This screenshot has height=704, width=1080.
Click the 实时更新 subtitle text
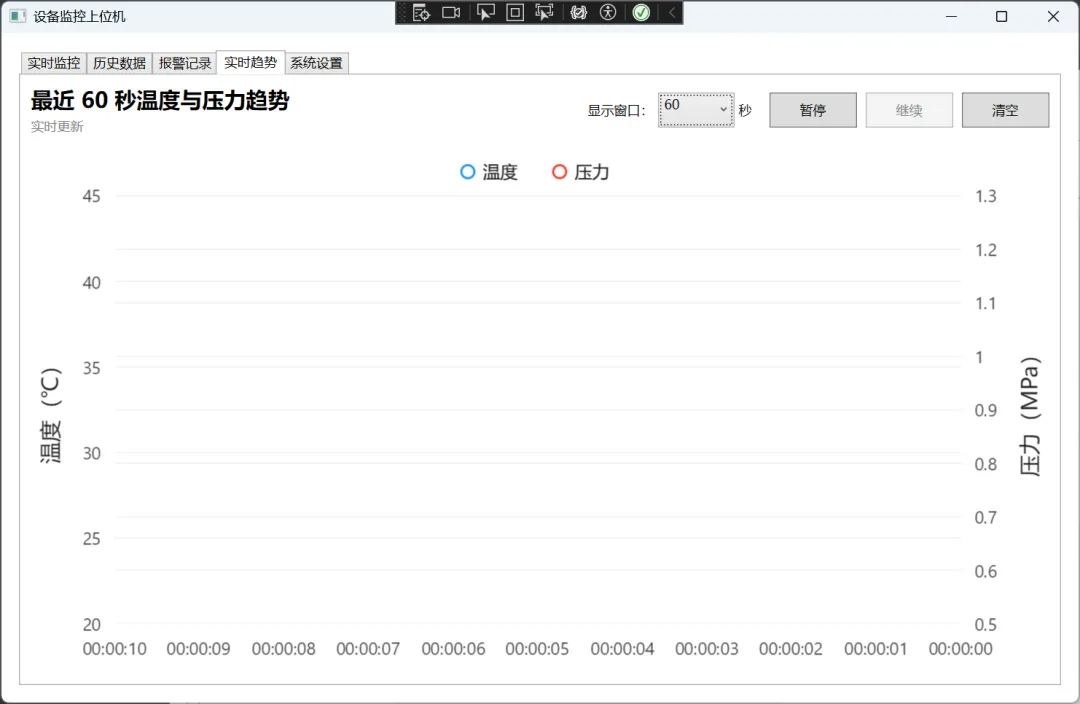coord(56,127)
